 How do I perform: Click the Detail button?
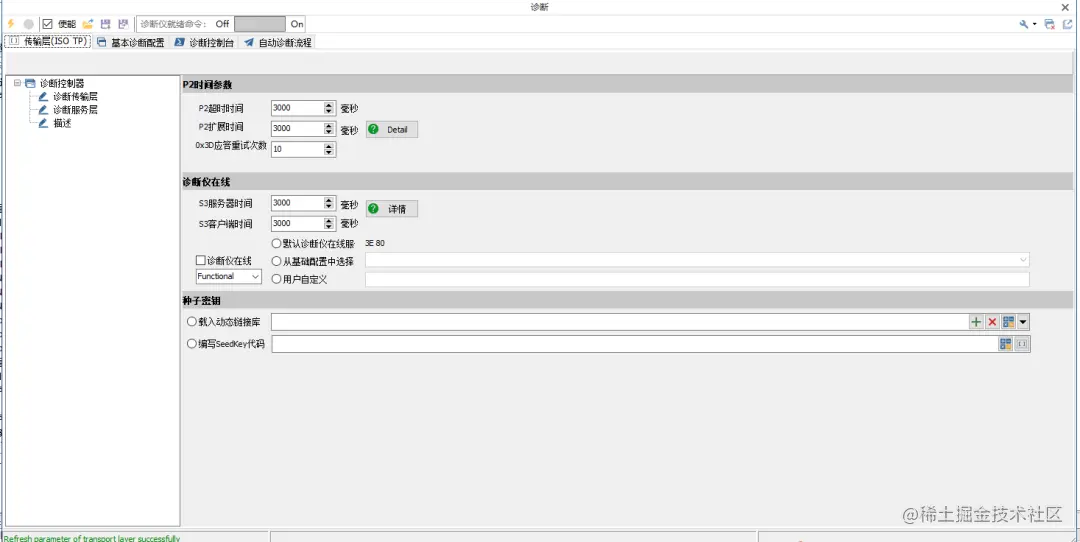[391, 129]
